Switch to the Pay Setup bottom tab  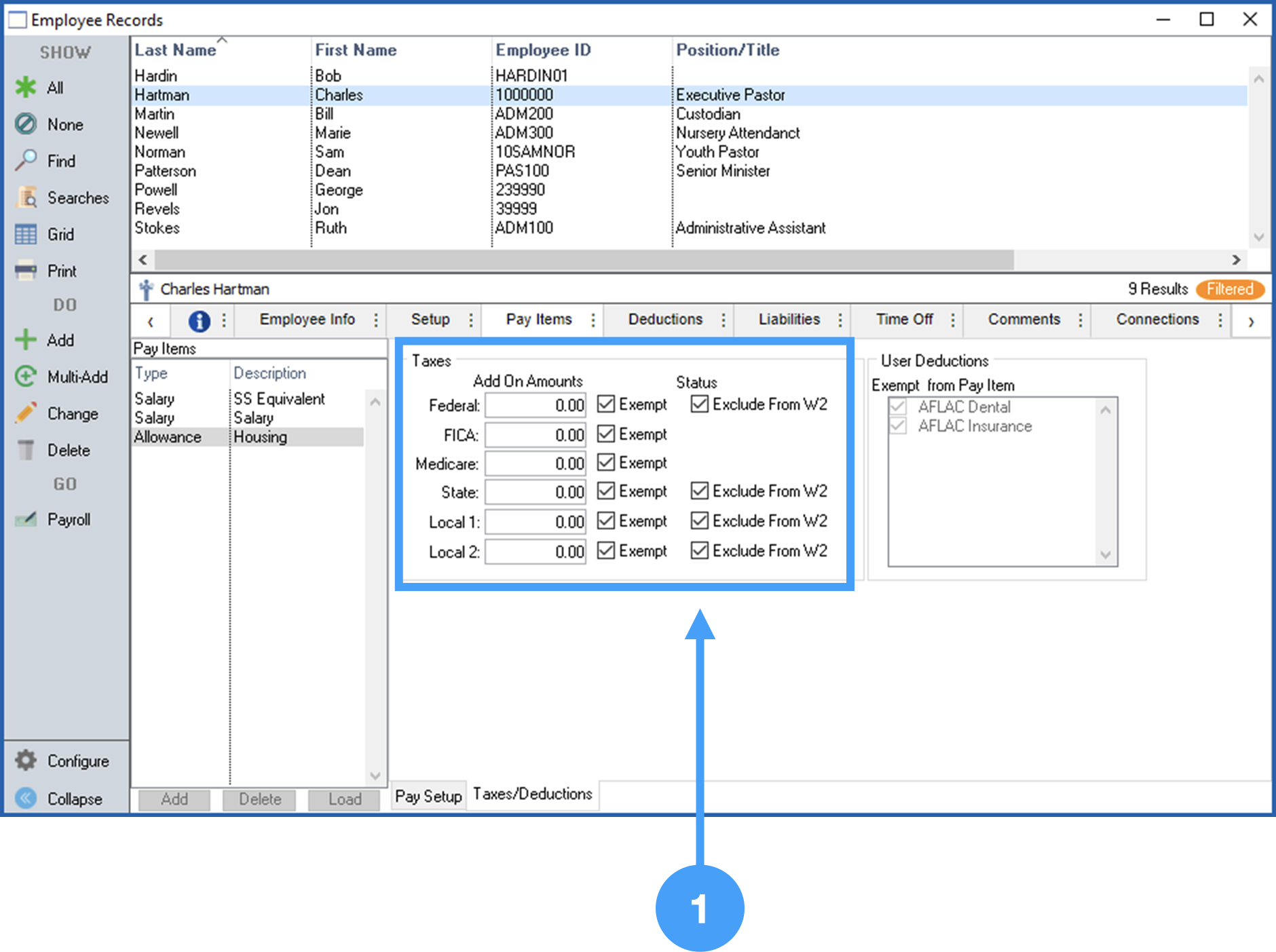click(x=428, y=796)
